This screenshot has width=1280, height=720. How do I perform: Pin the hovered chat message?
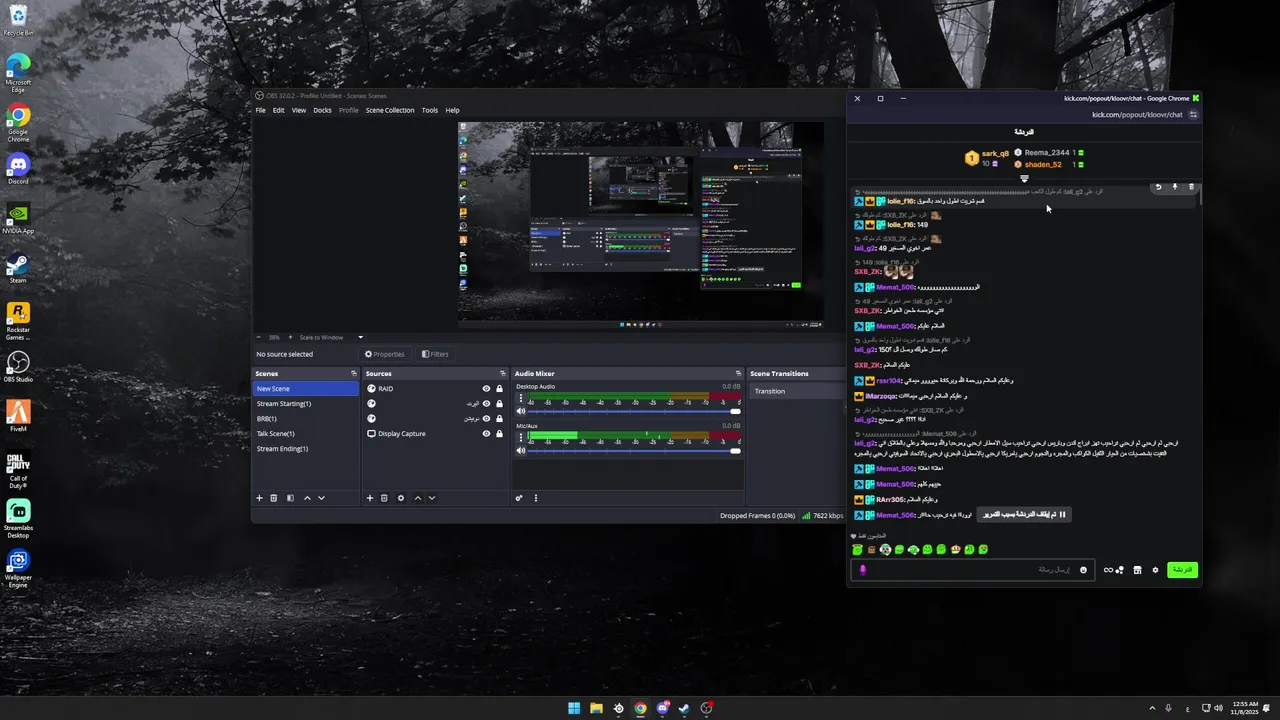(1175, 187)
